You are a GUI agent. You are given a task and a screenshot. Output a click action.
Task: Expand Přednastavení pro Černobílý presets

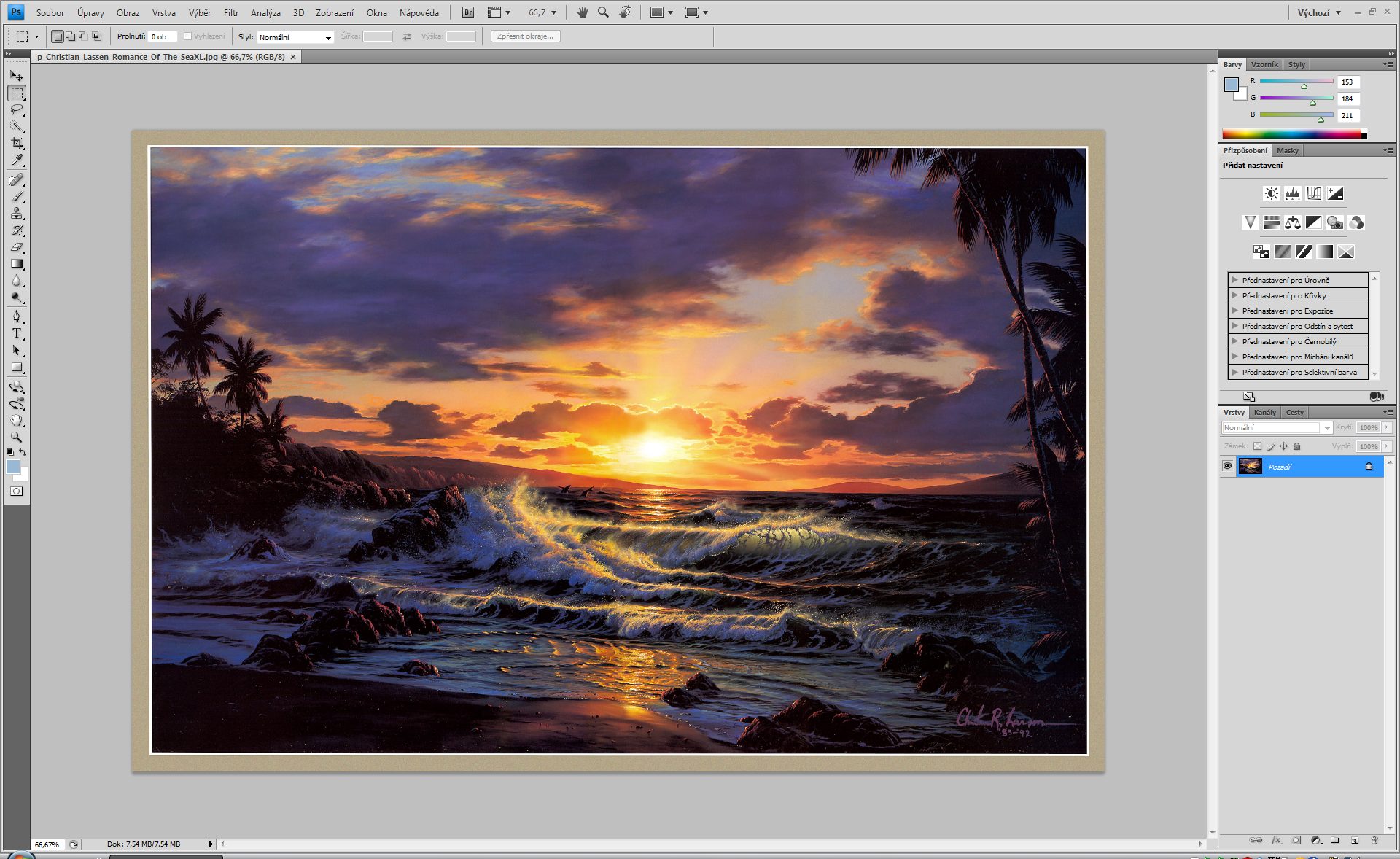pyautogui.click(x=1234, y=341)
